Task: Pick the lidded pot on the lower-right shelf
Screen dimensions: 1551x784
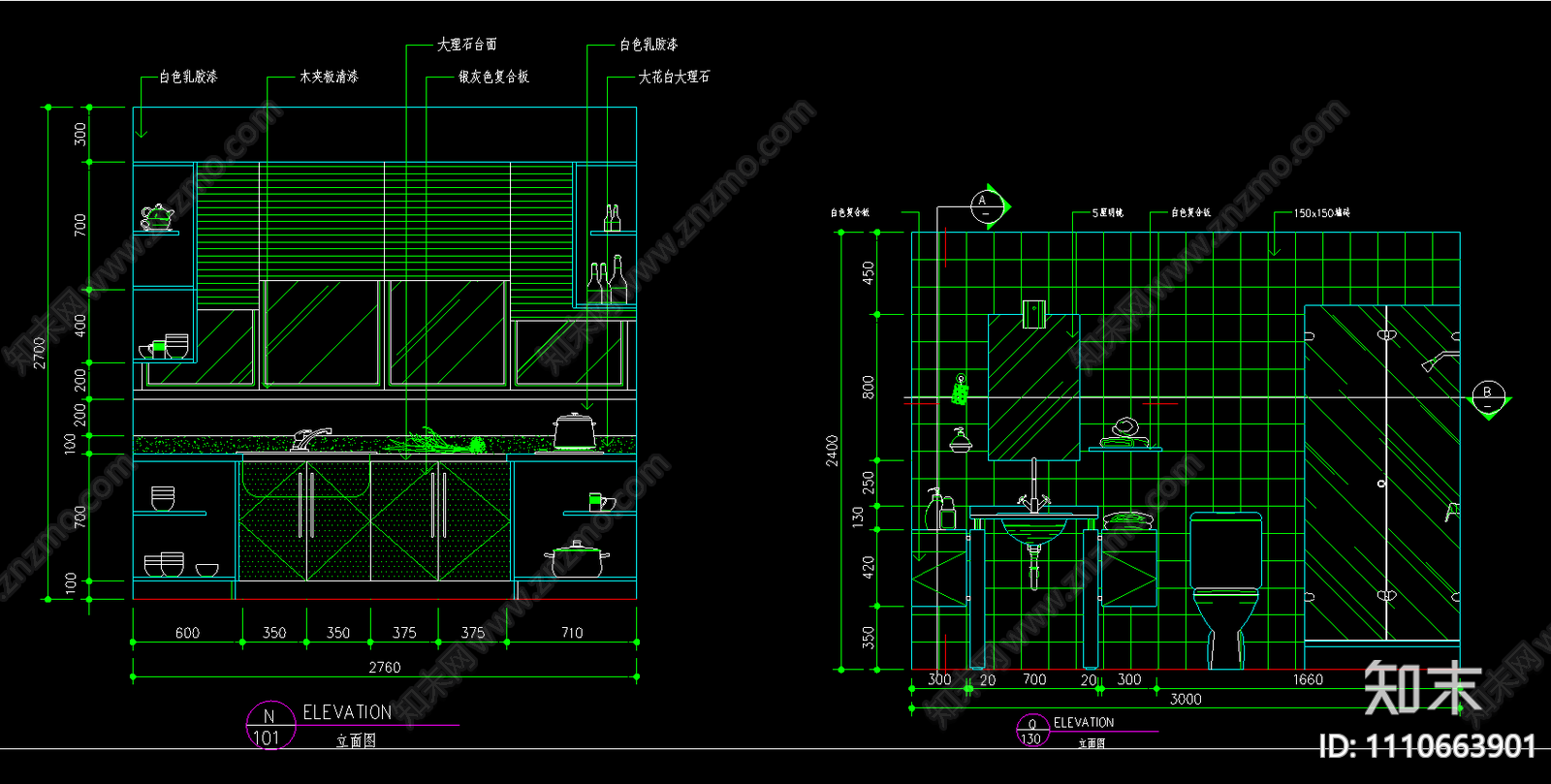Action: pyautogui.click(x=576, y=560)
